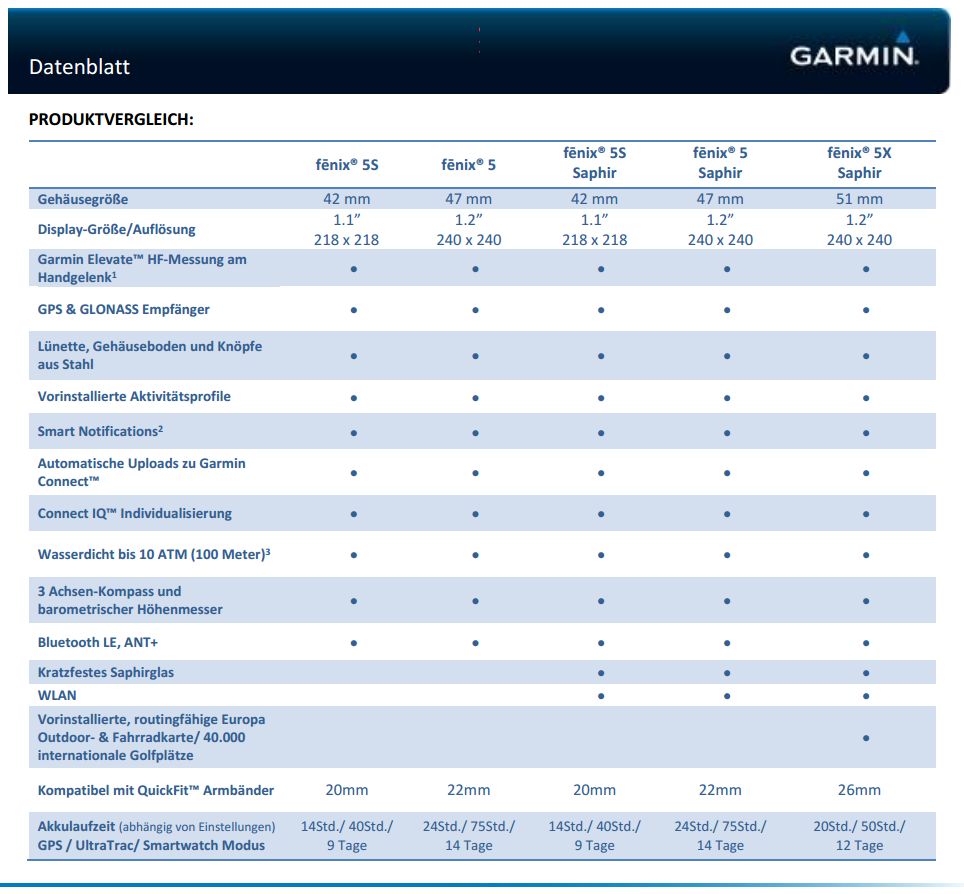
Task: Click "20mm" QuickFit value under plain fēnix 5S
Action: click(347, 790)
